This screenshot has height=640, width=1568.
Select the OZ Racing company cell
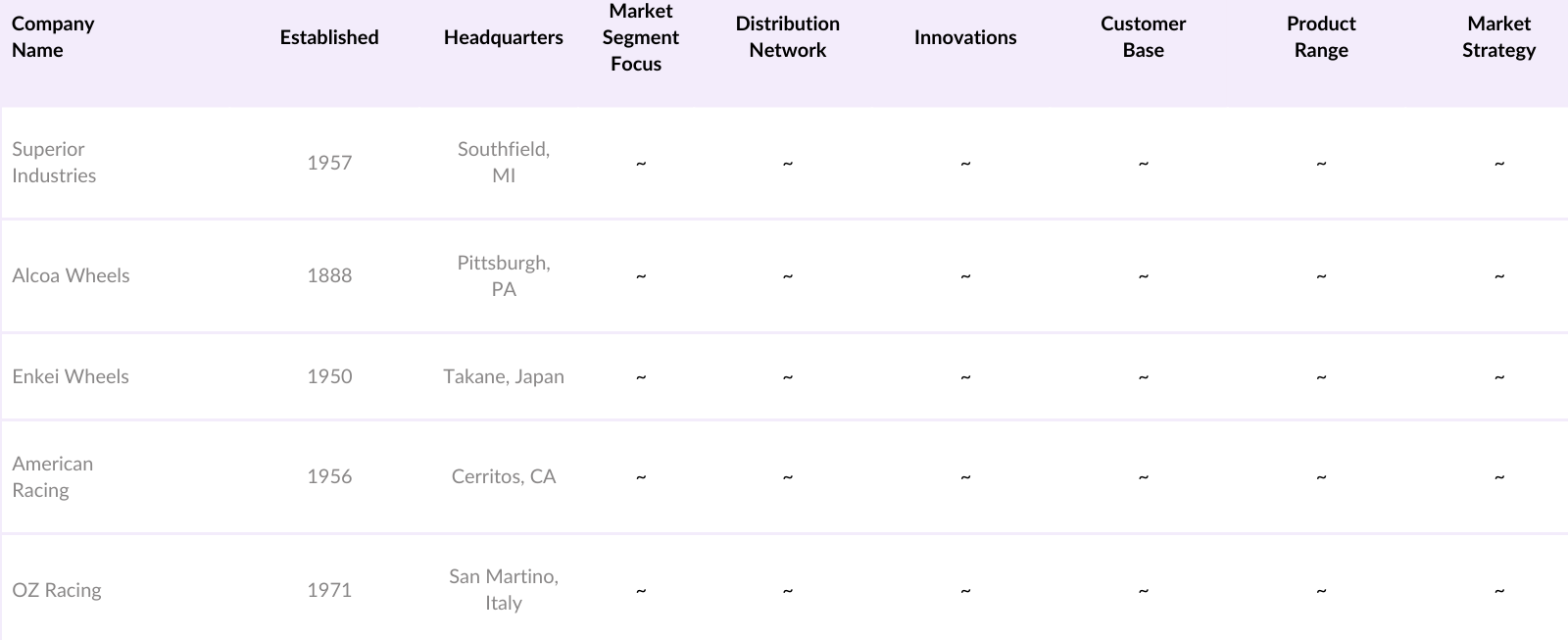pos(57,590)
